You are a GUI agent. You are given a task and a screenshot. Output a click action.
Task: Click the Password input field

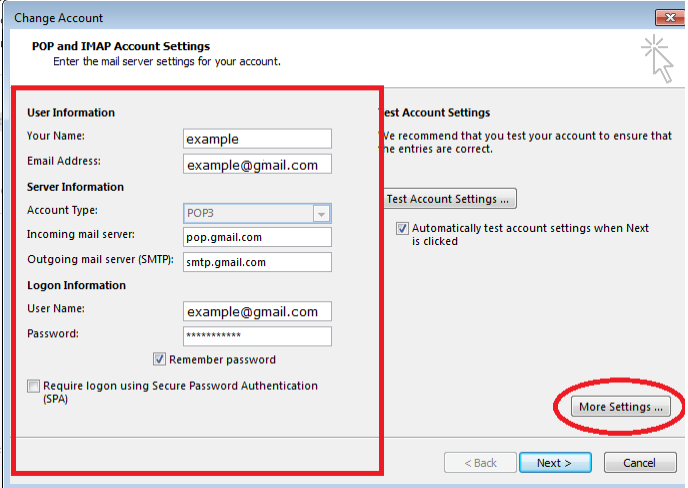(x=257, y=336)
